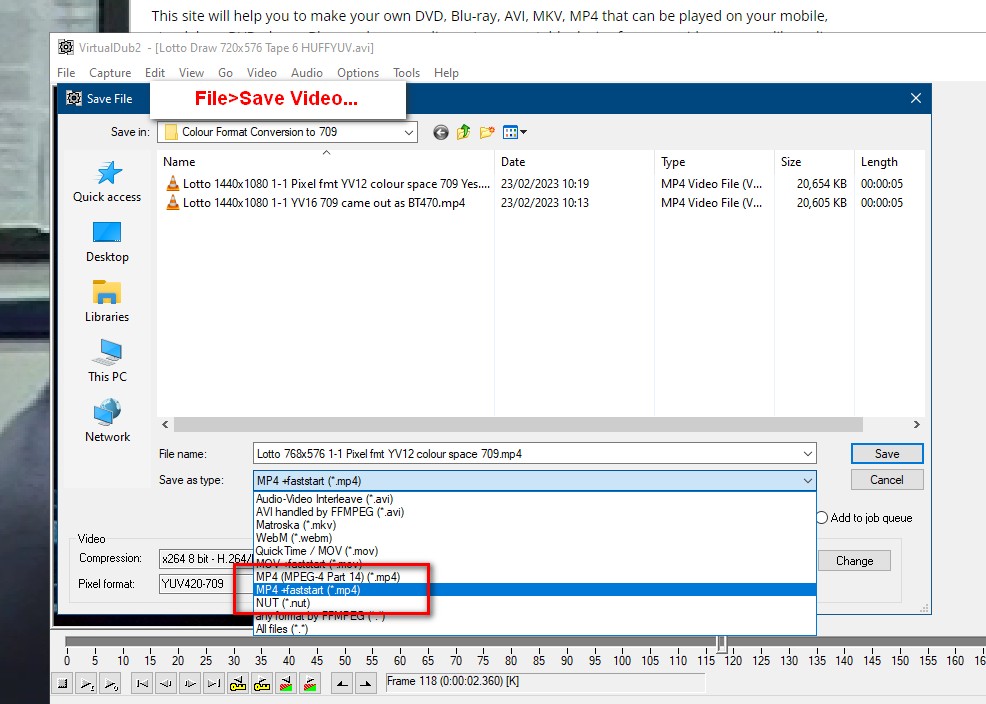Click the Play output preview button
This screenshot has width=986, height=704.
pyautogui.click(x=111, y=683)
